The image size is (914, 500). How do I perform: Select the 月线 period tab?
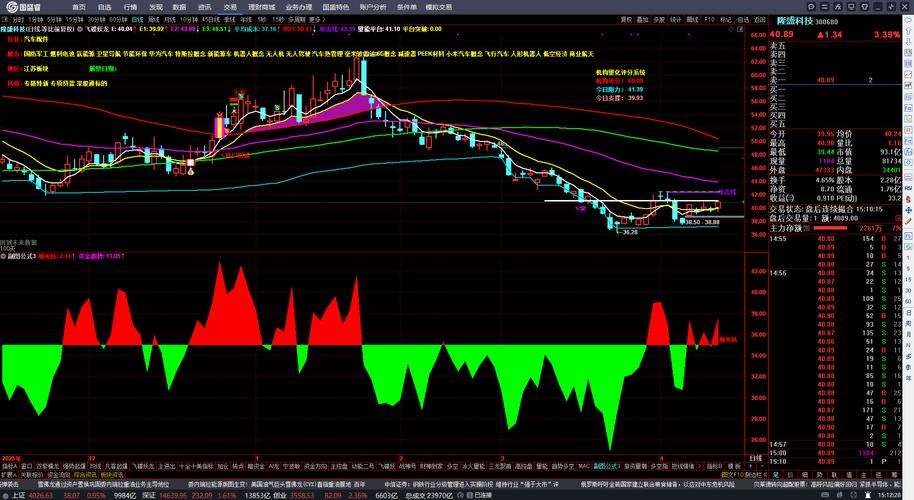[170, 19]
